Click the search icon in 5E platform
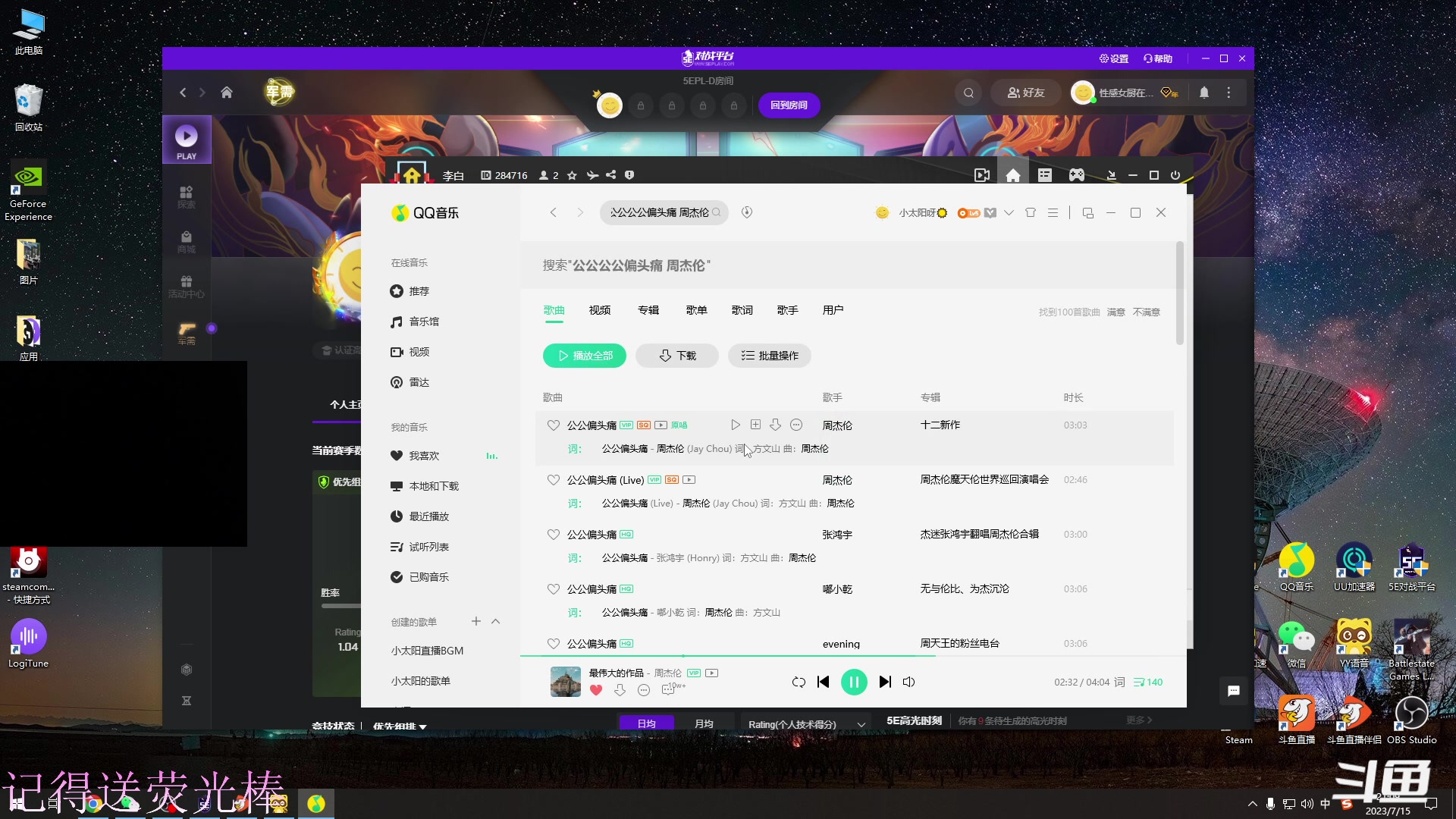The image size is (1456, 819). [x=968, y=93]
